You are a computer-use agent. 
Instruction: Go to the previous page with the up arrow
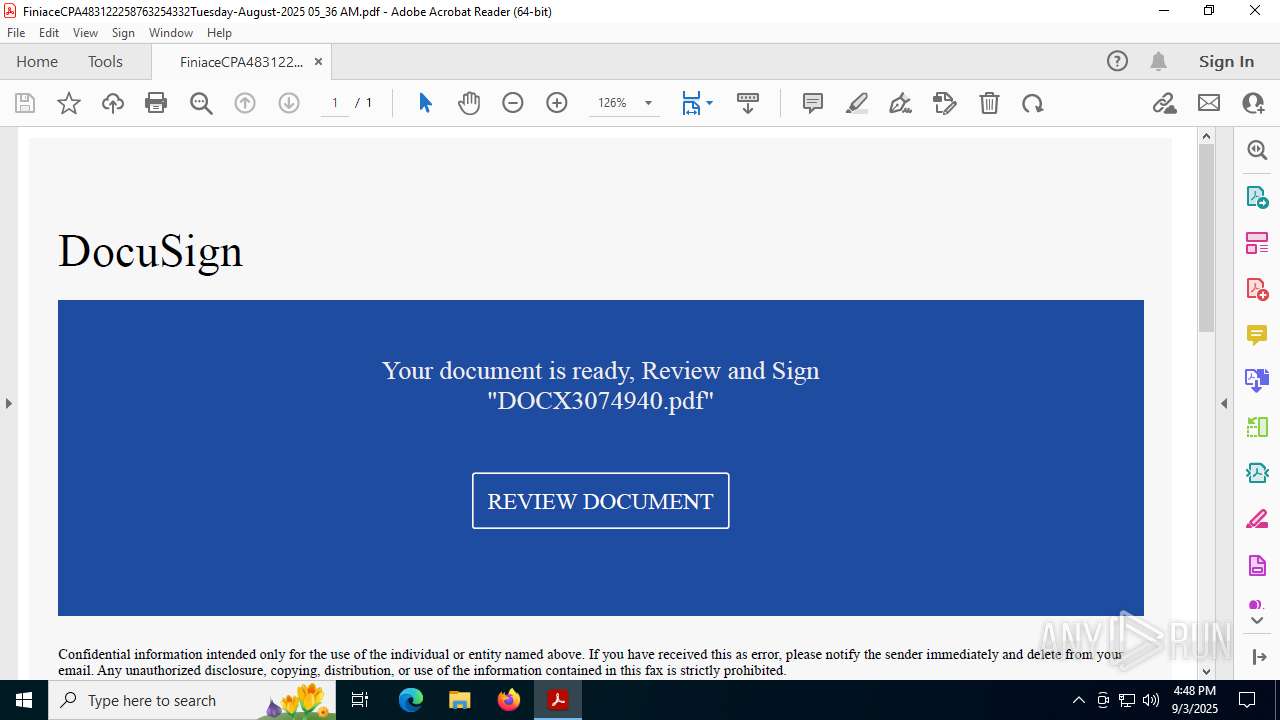coord(245,103)
